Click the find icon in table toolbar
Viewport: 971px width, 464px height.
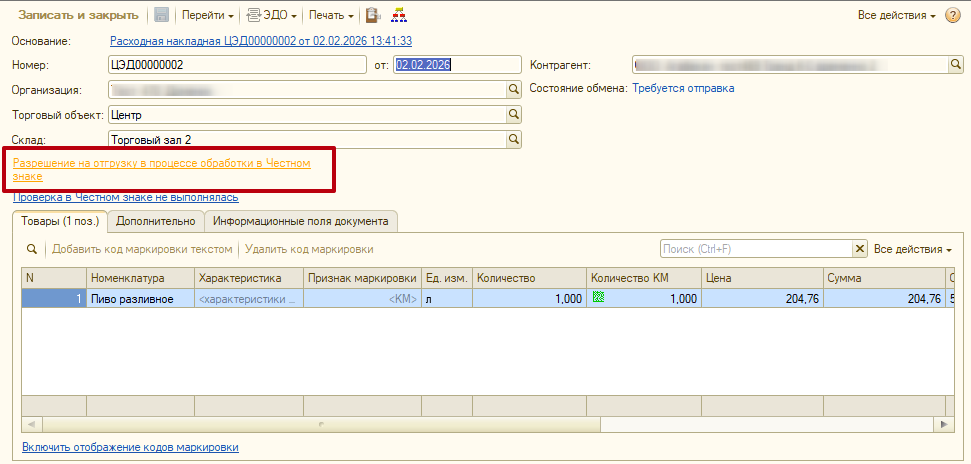point(32,249)
